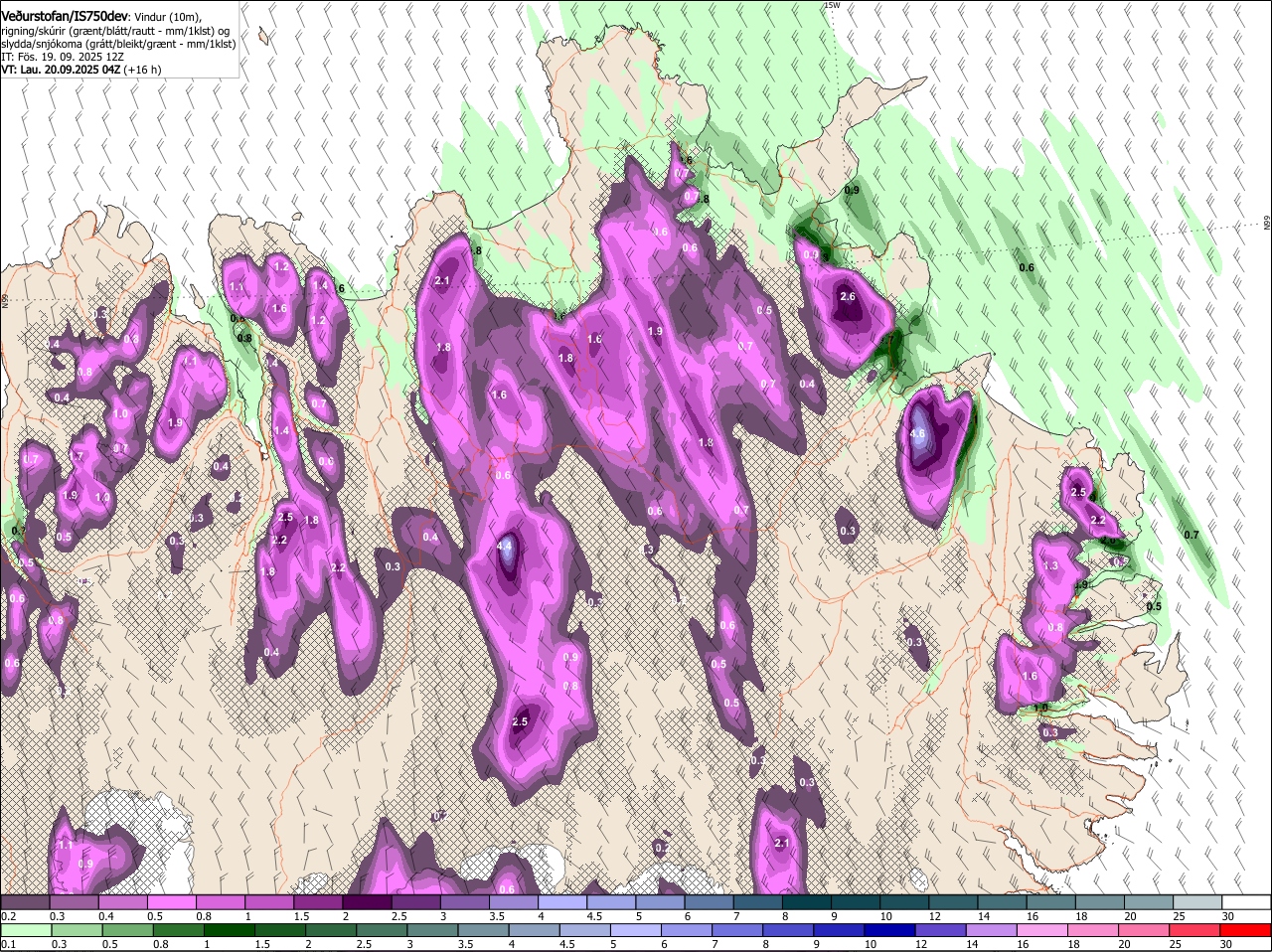
Task: Click the 4.6 precipitation value on the map
Action: [x=917, y=433]
